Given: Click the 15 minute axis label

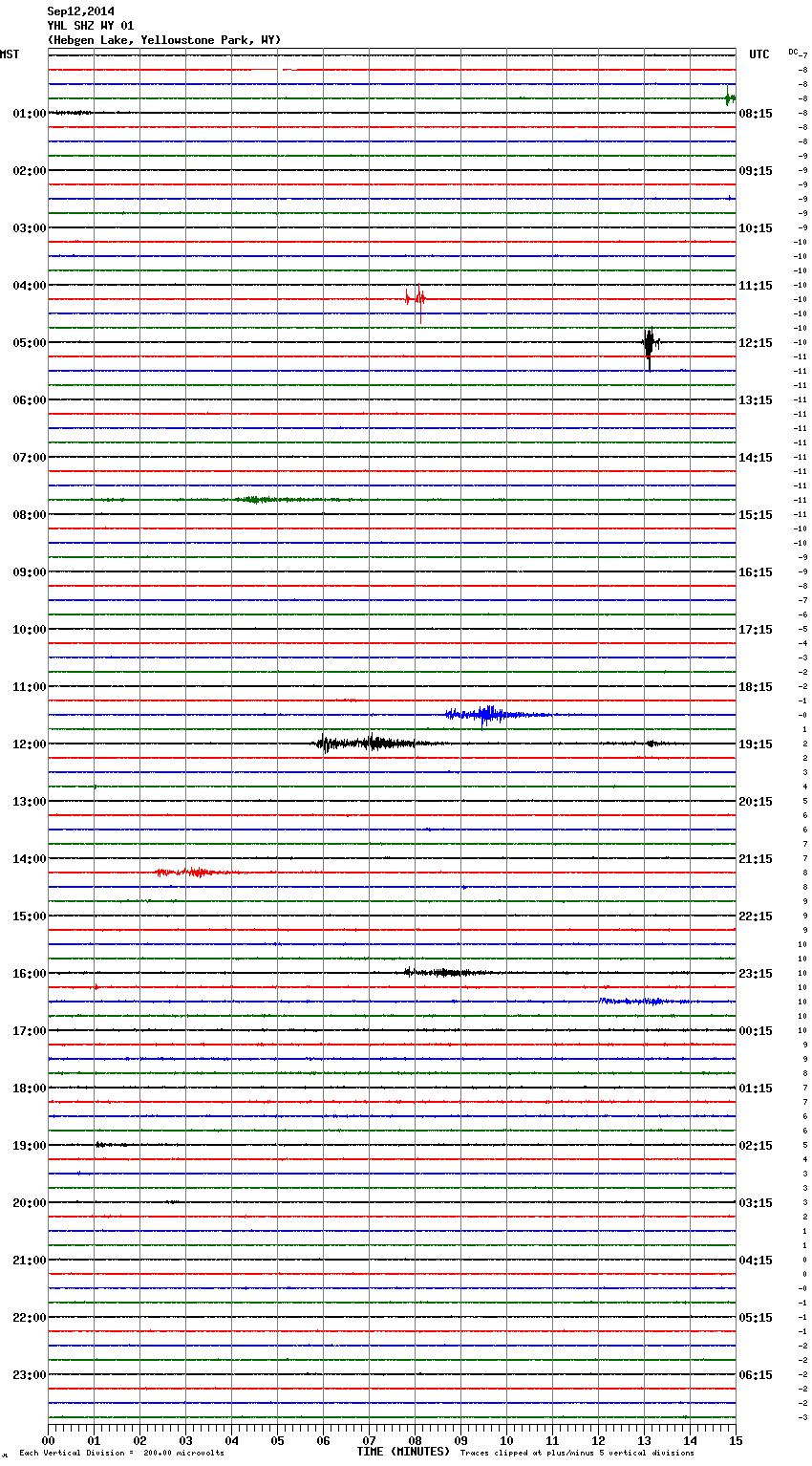Looking at the screenshot, I should click(736, 1440).
